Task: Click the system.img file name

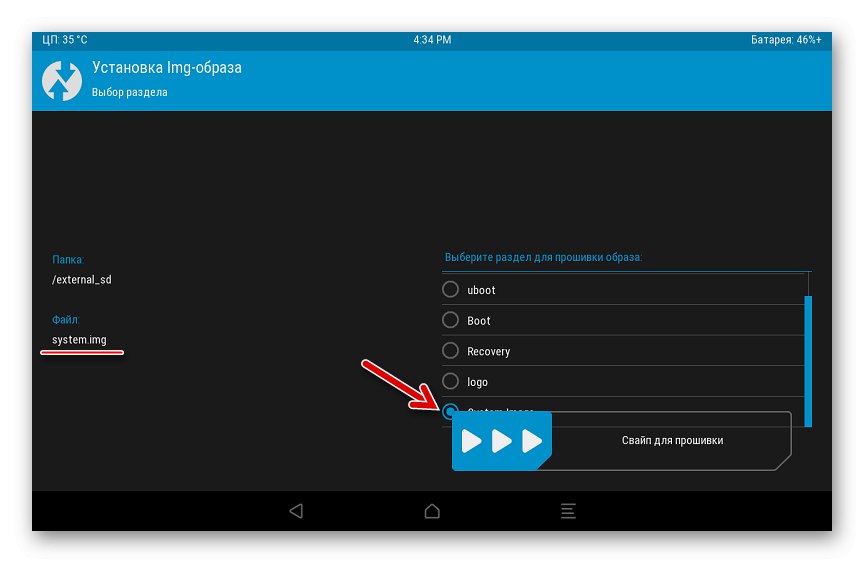Action: (x=79, y=340)
